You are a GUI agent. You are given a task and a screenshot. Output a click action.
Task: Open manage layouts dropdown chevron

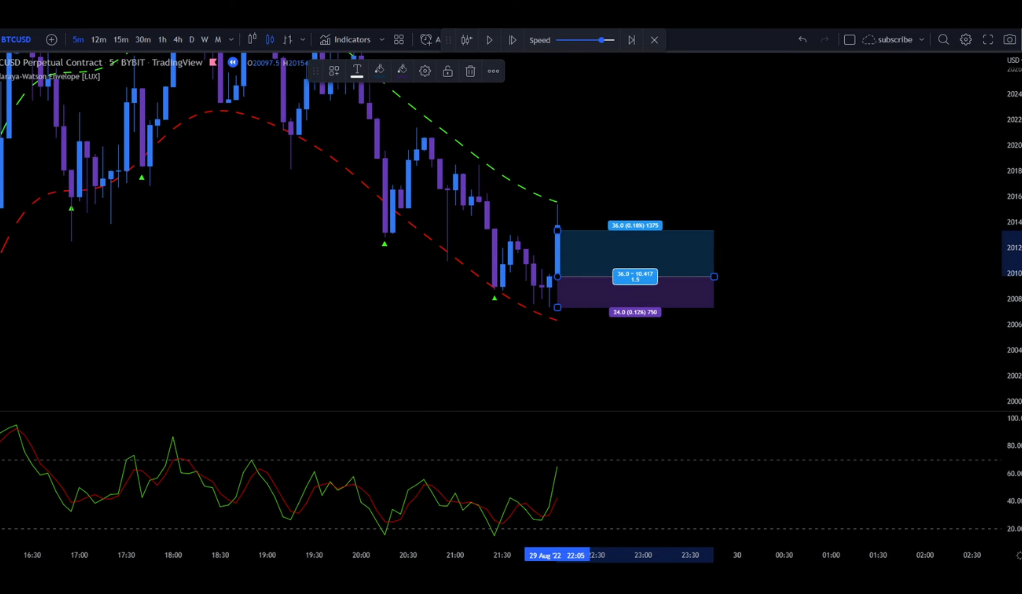922,40
